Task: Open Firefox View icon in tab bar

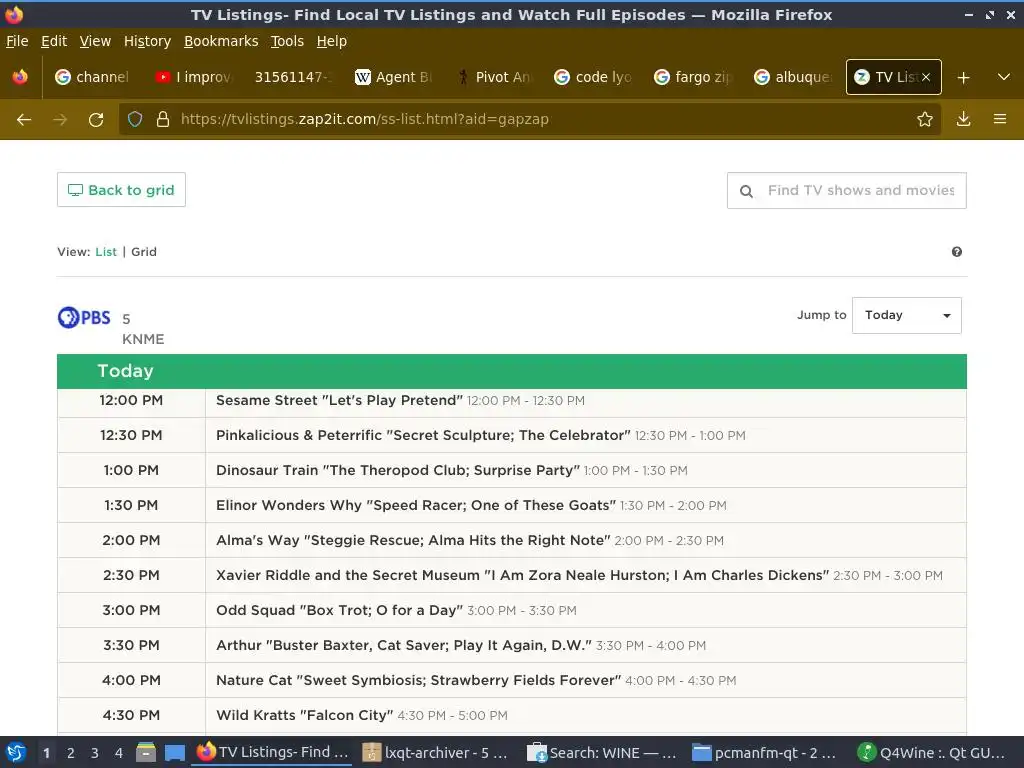Action: coord(20,77)
